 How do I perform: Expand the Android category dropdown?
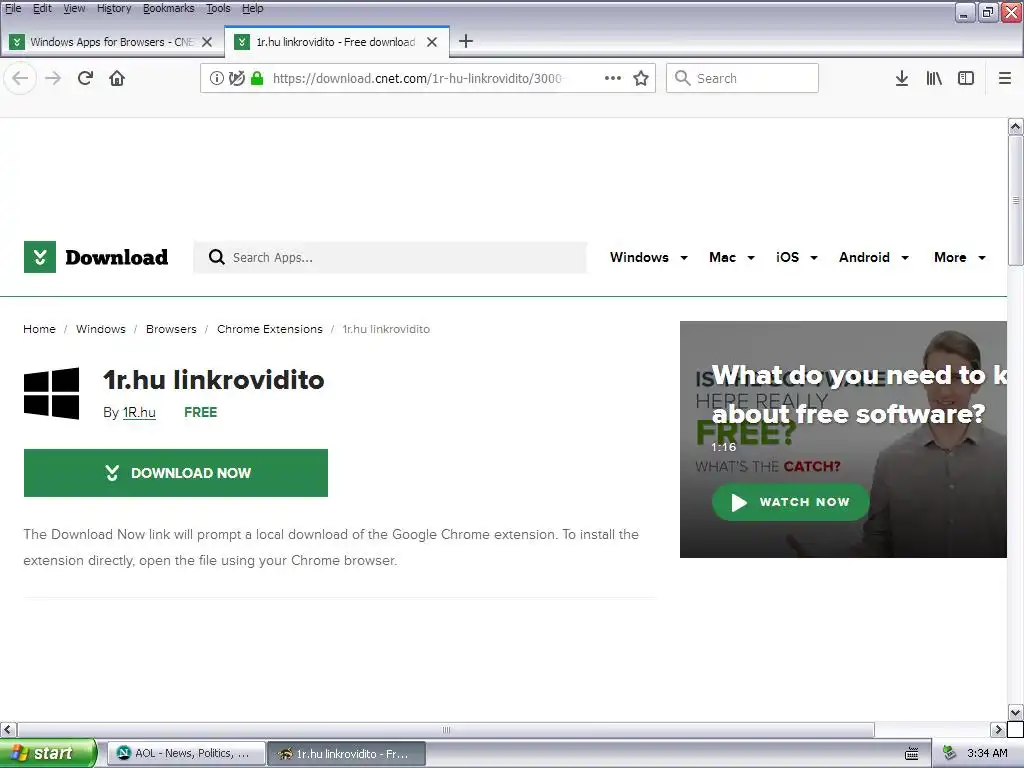[874, 257]
